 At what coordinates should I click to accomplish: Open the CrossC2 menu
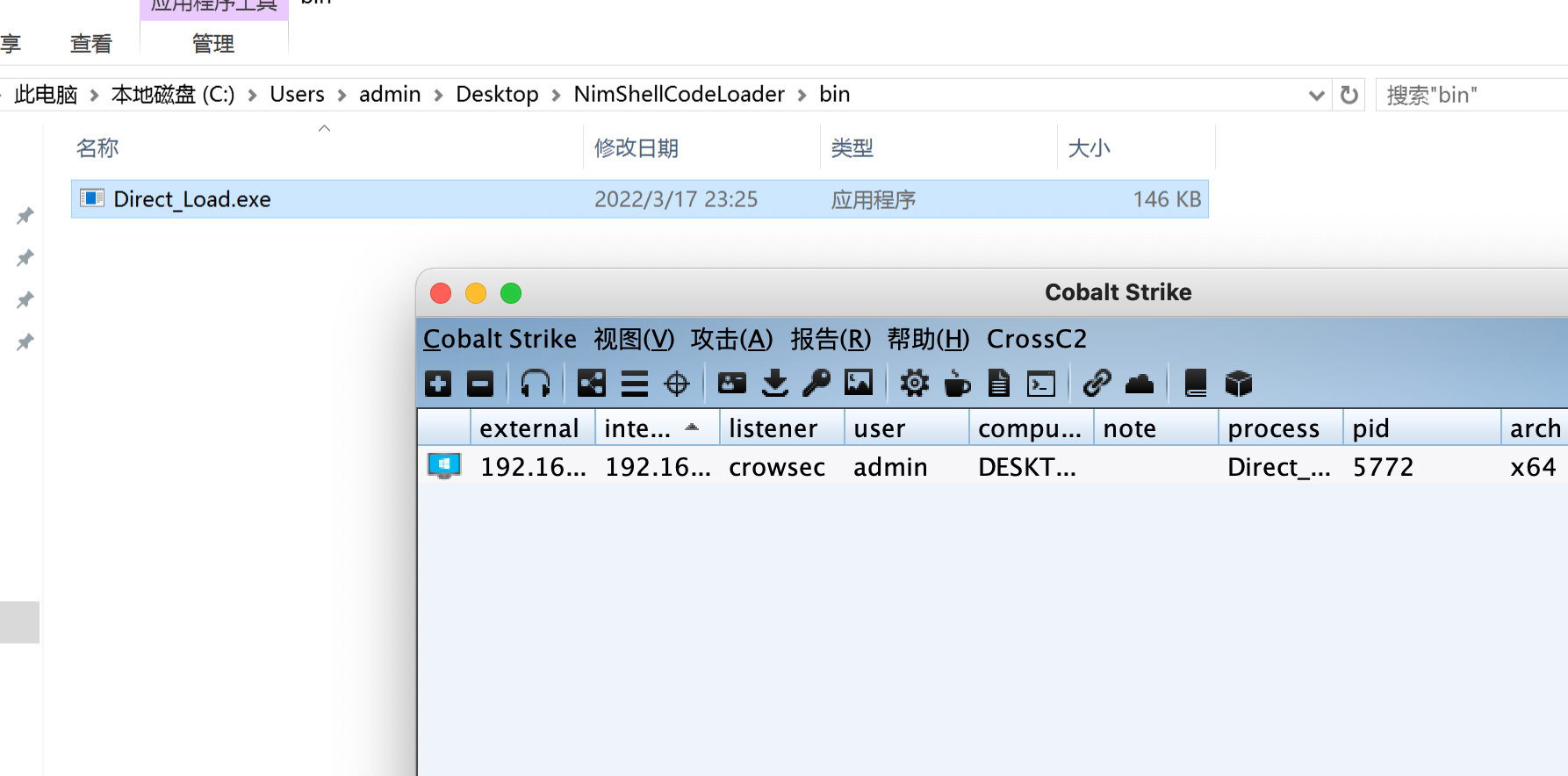(1037, 339)
